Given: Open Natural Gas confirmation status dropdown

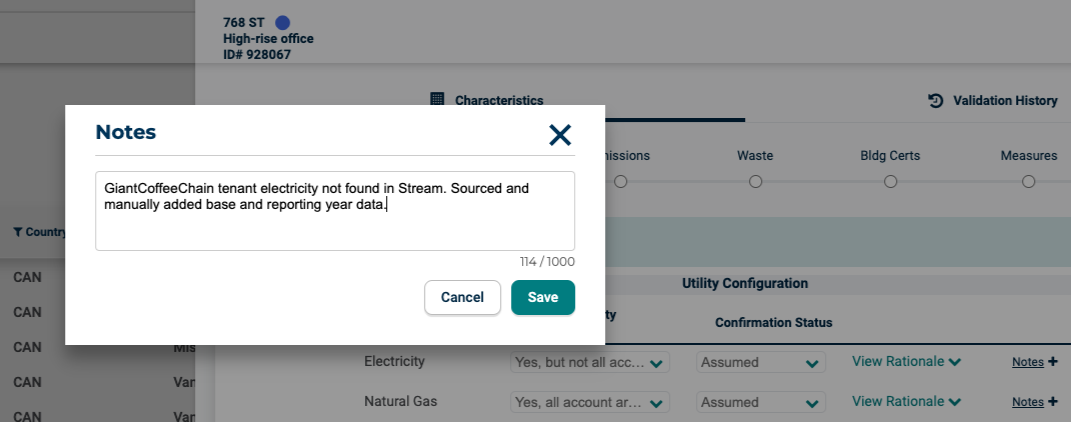Looking at the screenshot, I should click(759, 403).
